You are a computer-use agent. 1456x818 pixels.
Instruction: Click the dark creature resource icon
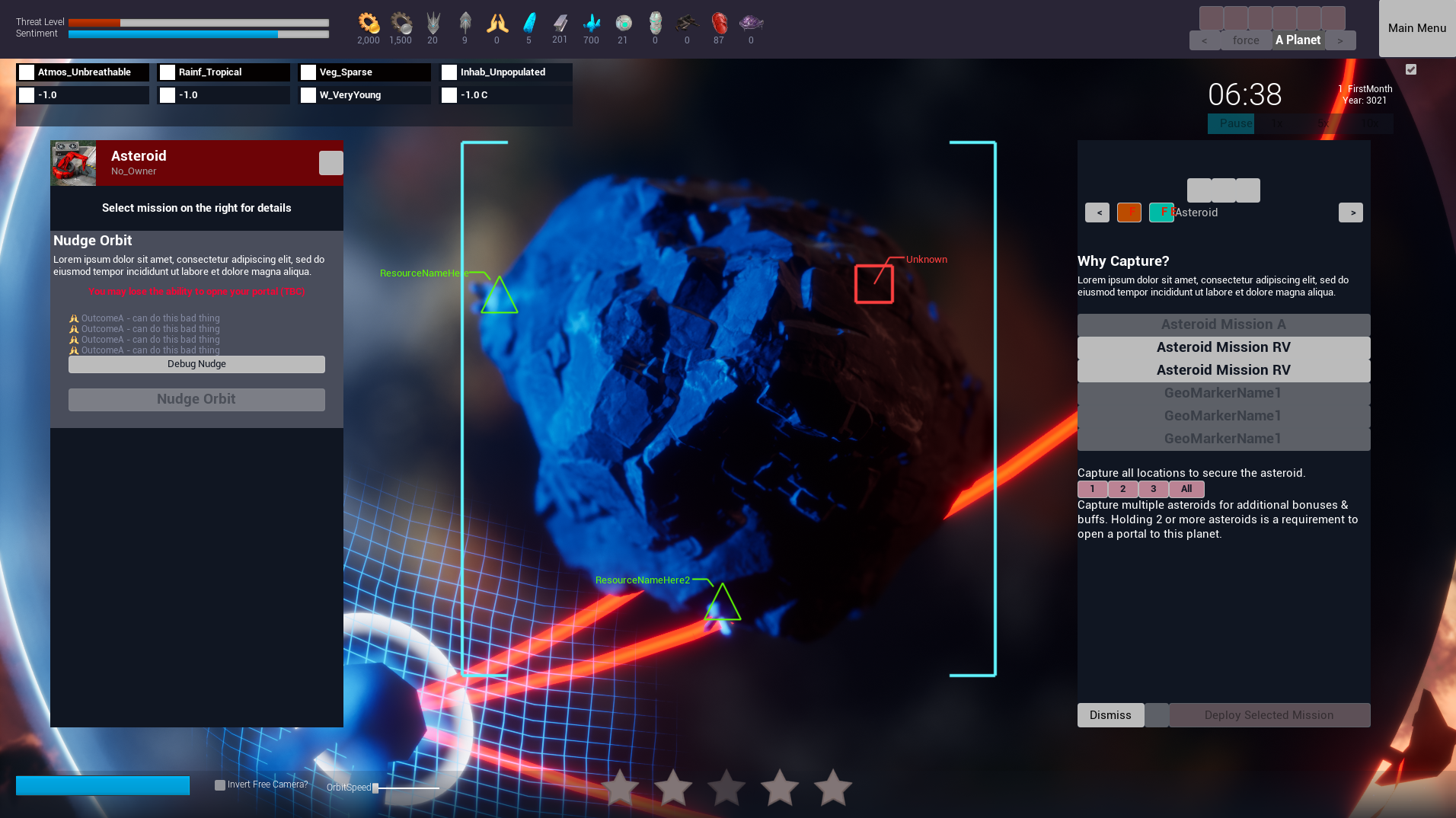coord(687,23)
